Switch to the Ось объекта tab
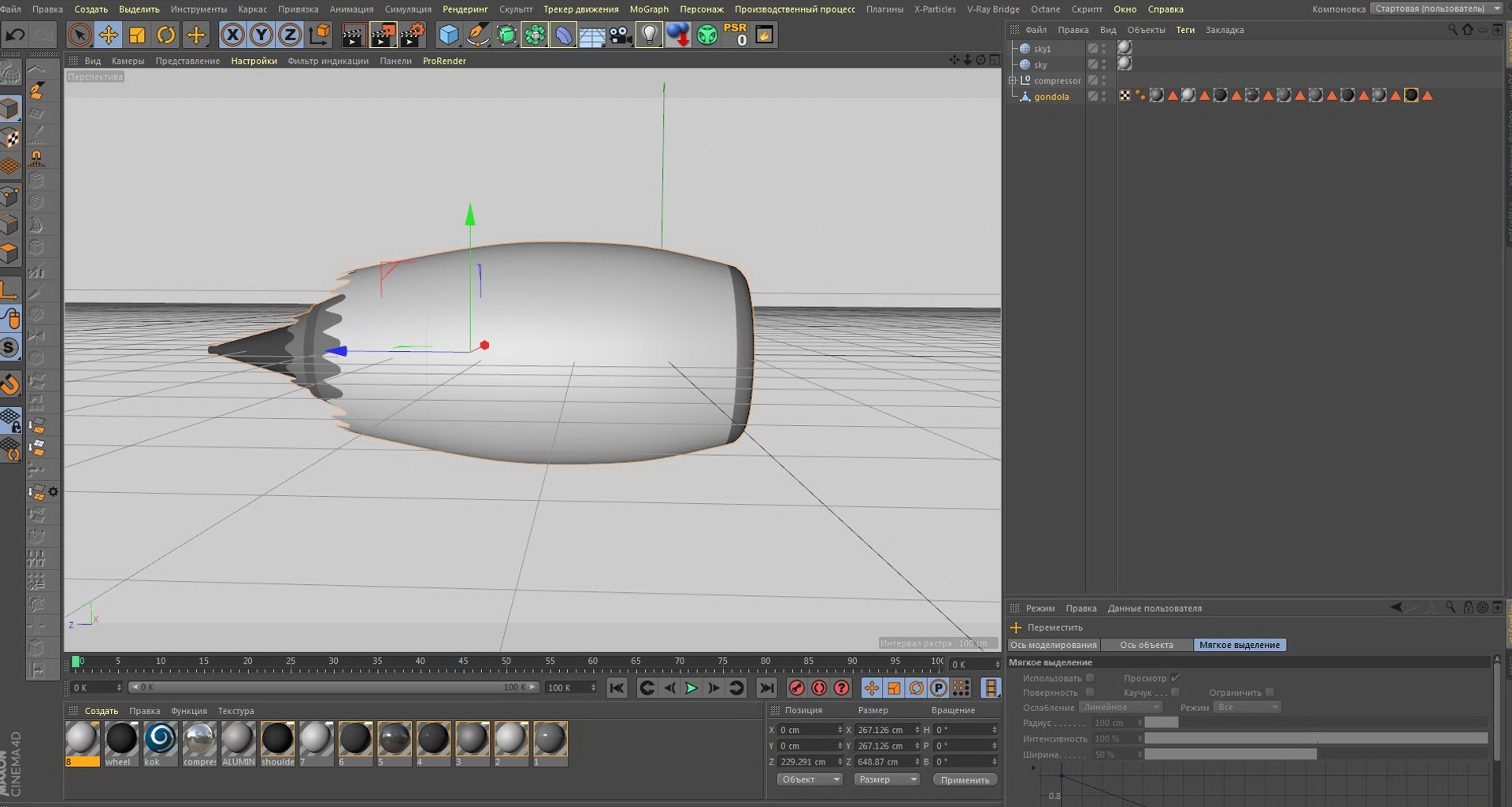 (1146, 645)
